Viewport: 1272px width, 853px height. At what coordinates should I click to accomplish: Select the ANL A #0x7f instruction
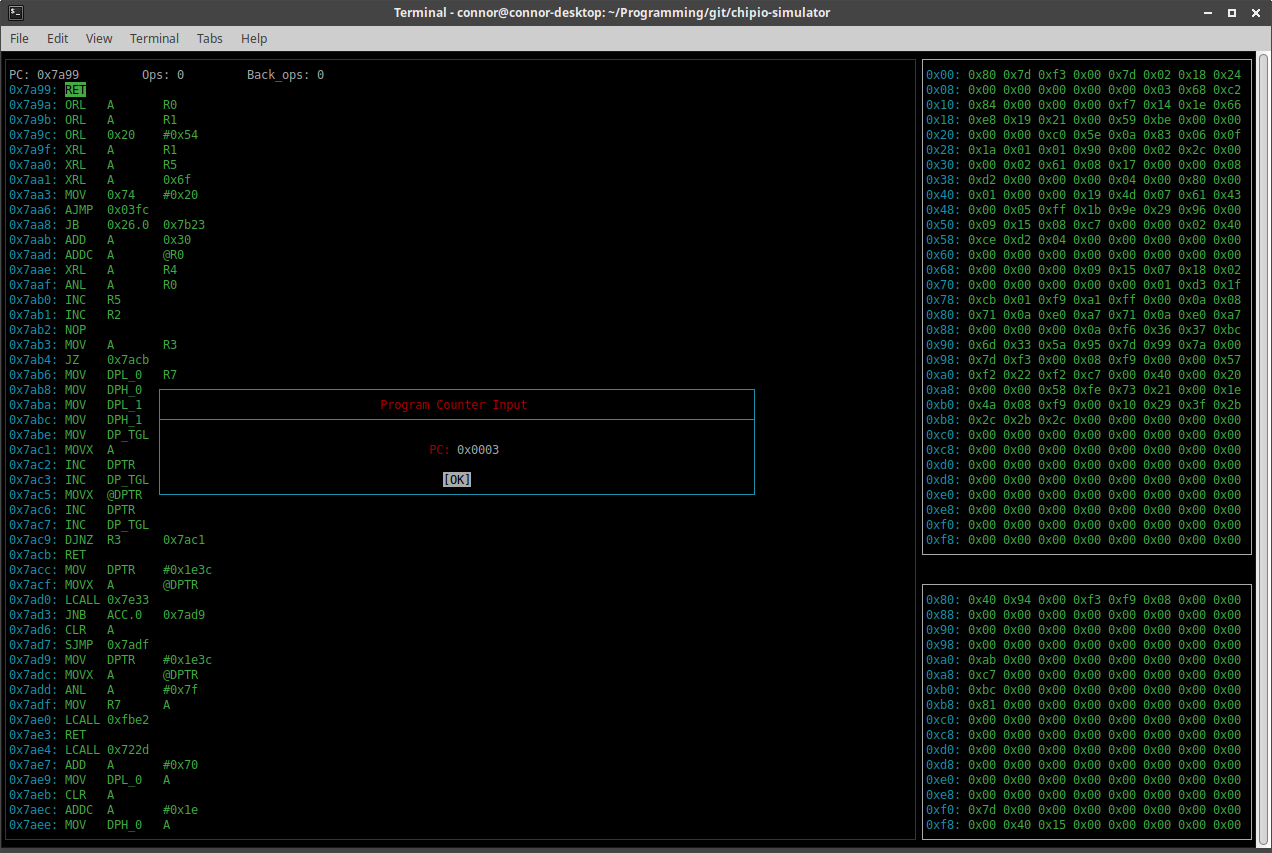[104, 690]
